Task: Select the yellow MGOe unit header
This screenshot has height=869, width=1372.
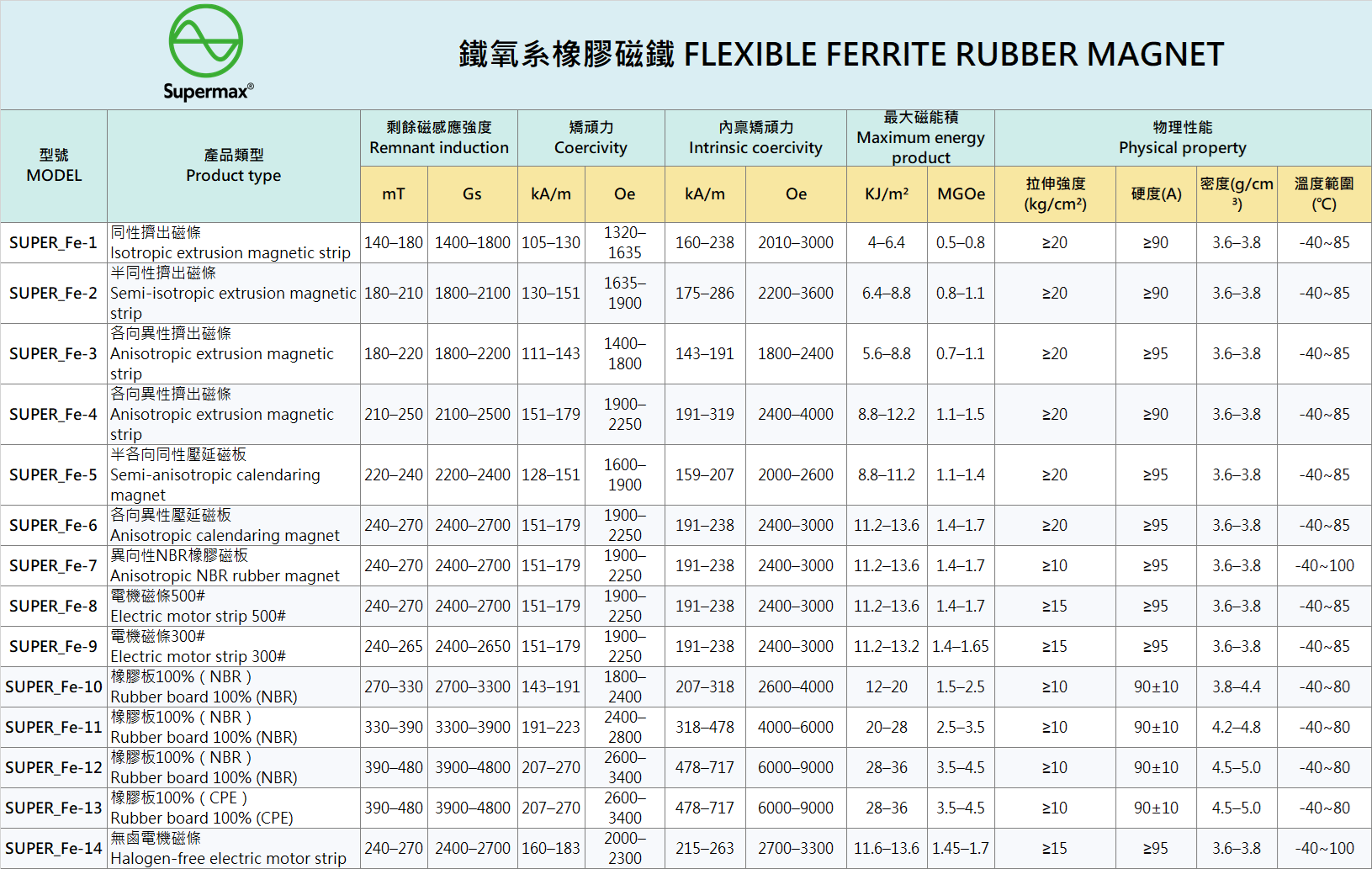Action: 961,194
